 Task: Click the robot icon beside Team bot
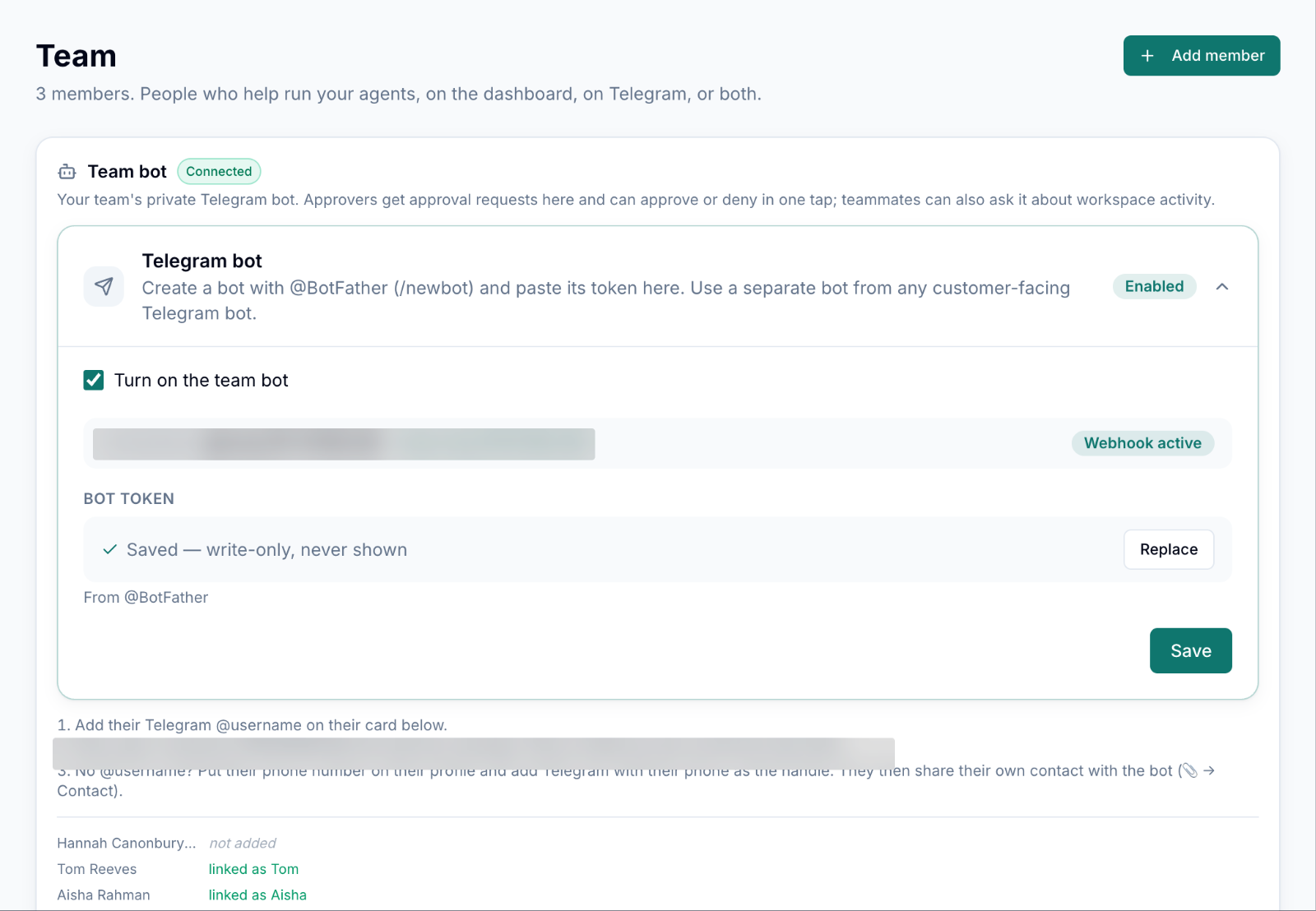[x=67, y=172]
